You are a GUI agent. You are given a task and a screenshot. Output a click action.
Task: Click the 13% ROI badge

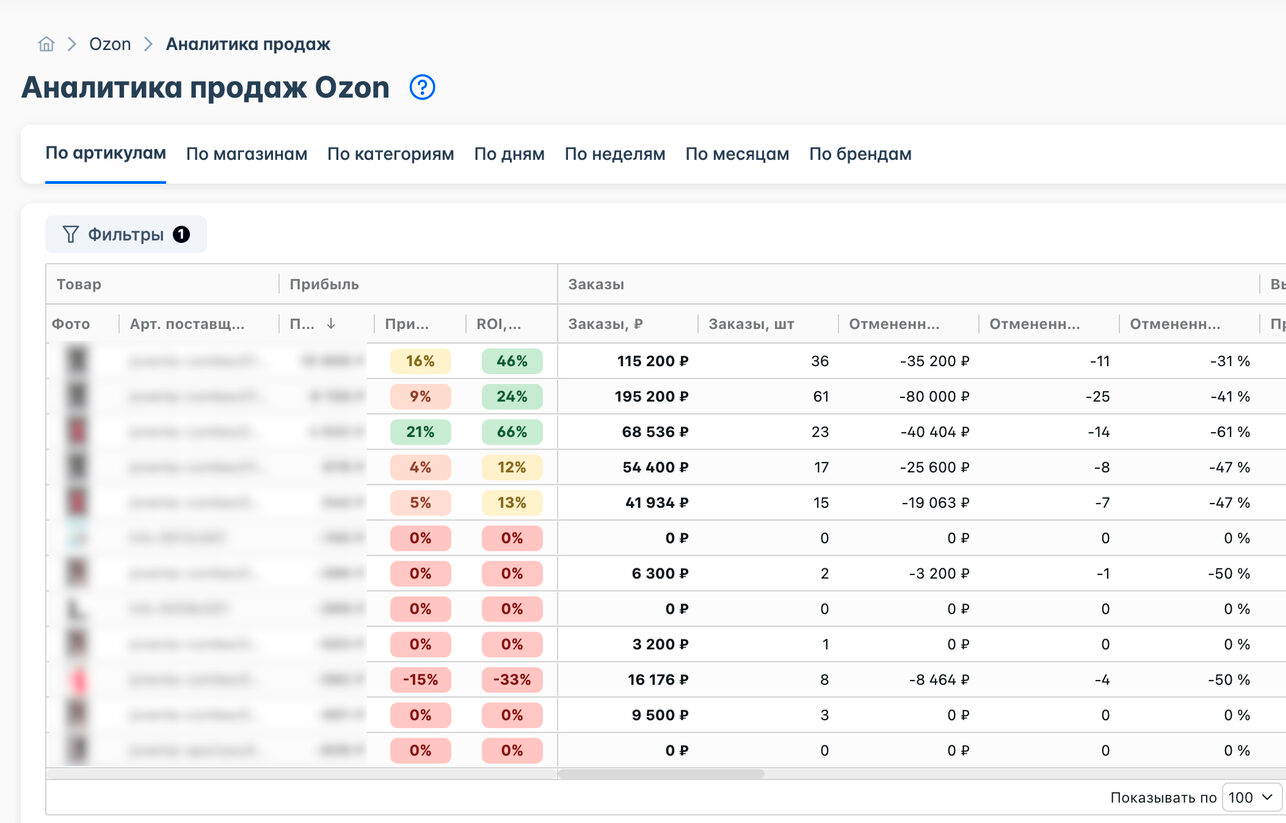coord(512,503)
